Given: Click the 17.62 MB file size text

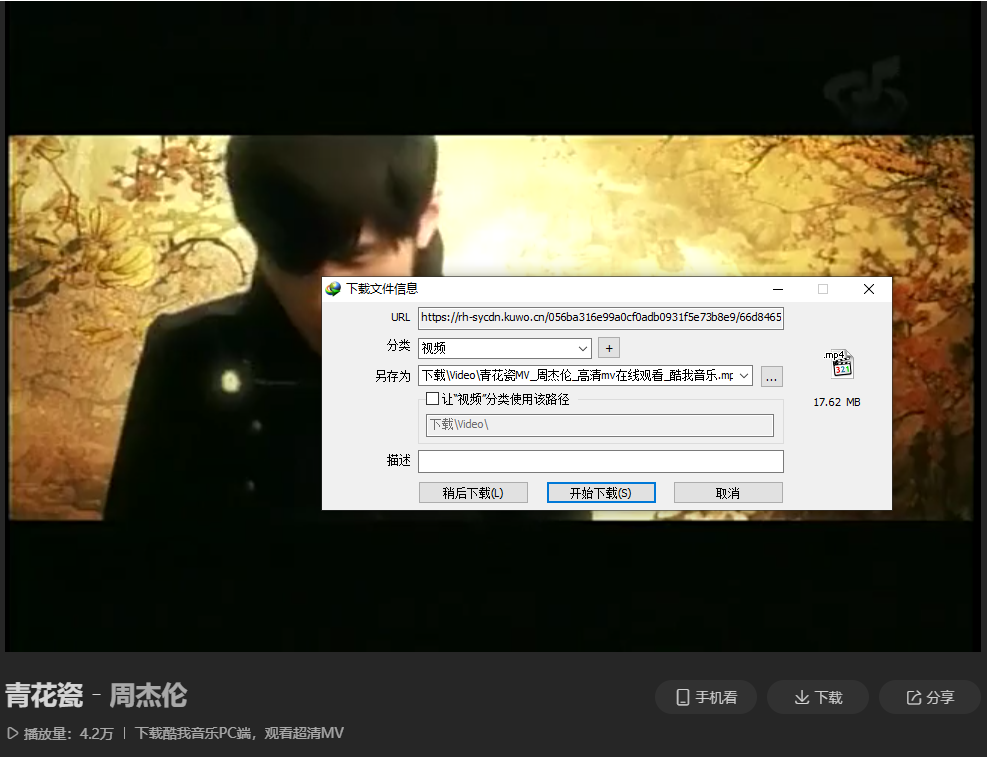Looking at the screenshot, I should (x=837, y=402).
